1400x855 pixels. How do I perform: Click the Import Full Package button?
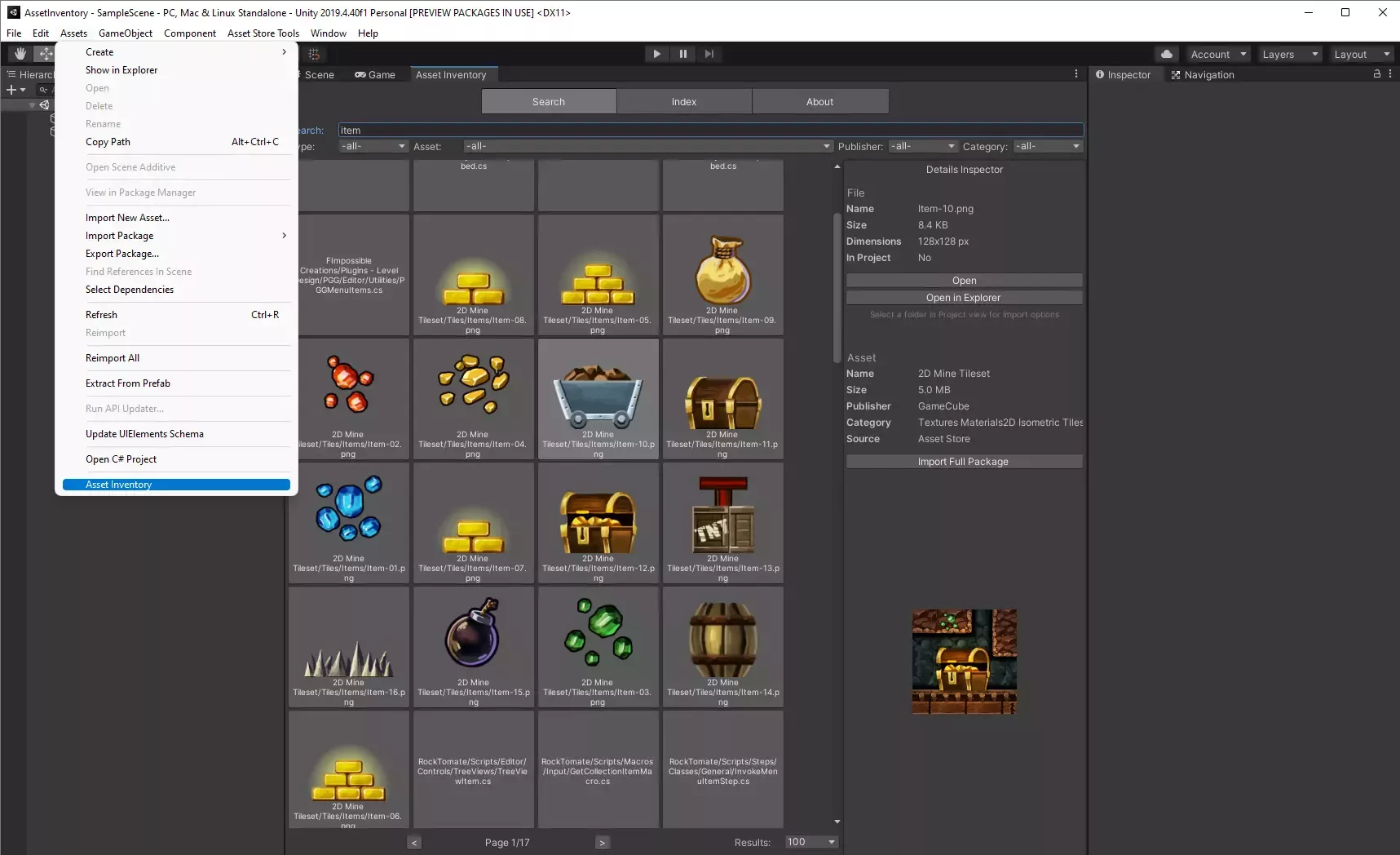point(964,462)
